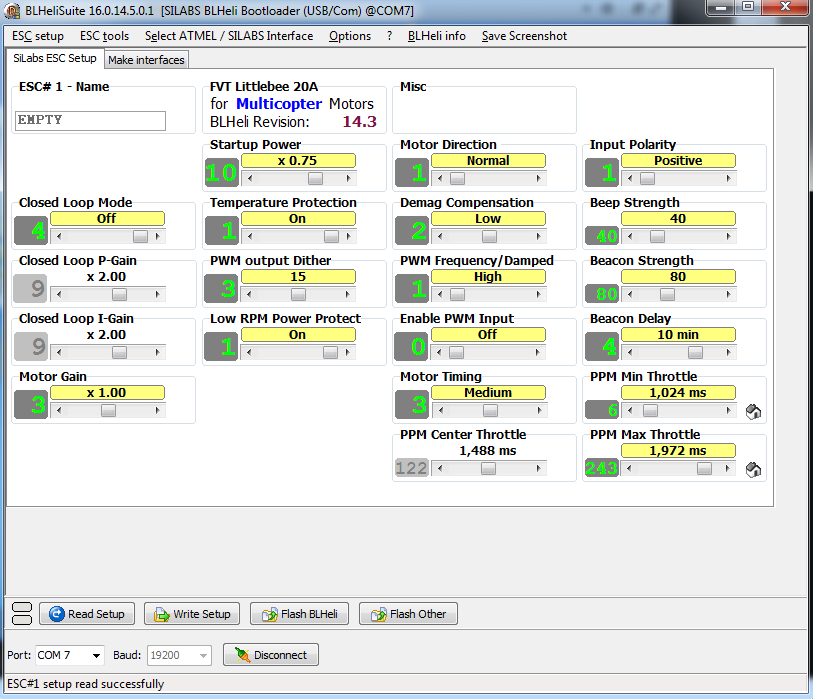
Task: Click the Flash Other button
Action: [x=407, y=614]
